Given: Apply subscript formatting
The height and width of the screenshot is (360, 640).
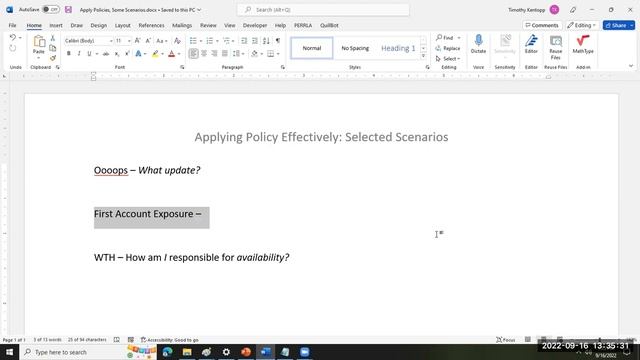Looking at the screenshot, I should pos(117,54).
